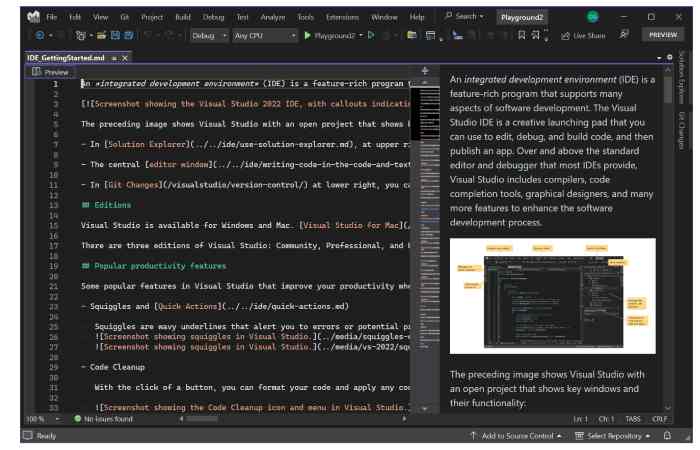Expand the New Project icon dropdown arrow
Viewport: 700px width, 450px height.
click(x=91, y=35)
